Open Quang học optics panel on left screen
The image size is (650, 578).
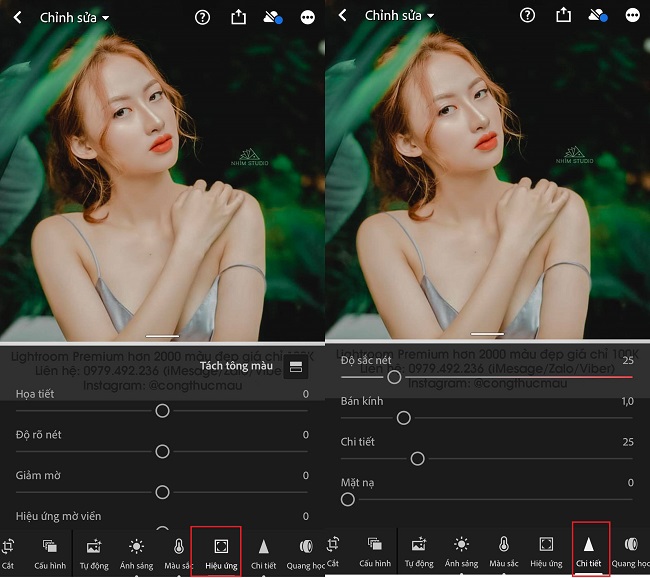coord(306,554)
